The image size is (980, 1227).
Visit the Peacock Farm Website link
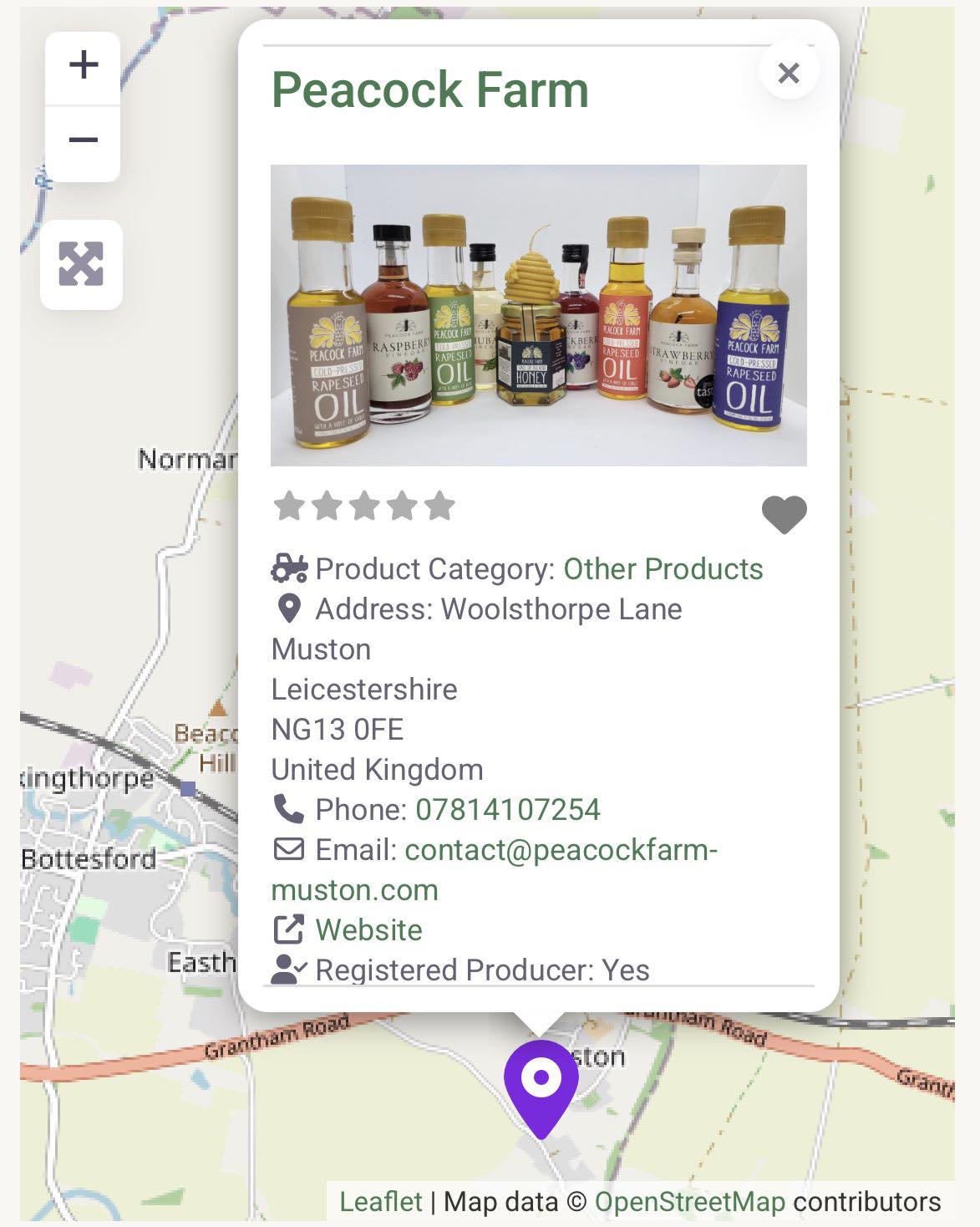pyautogui.click(x=368, y=930)
